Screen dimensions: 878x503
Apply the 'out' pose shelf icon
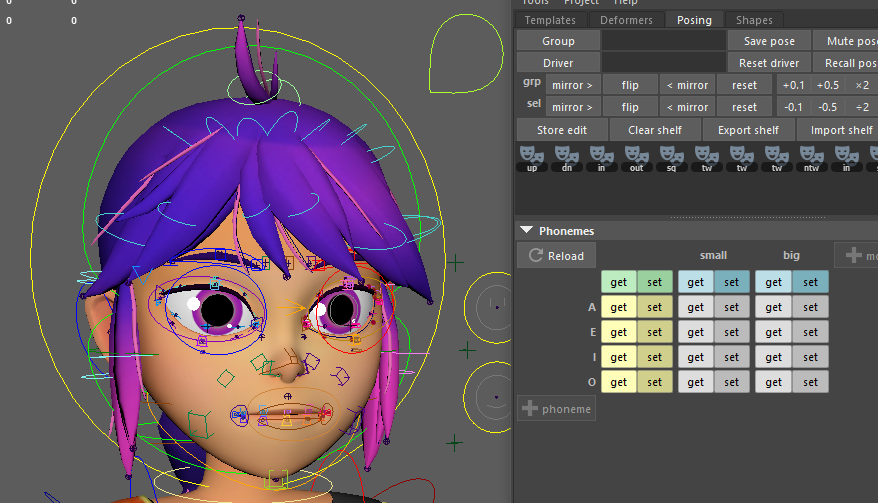[x=636, y=159]
